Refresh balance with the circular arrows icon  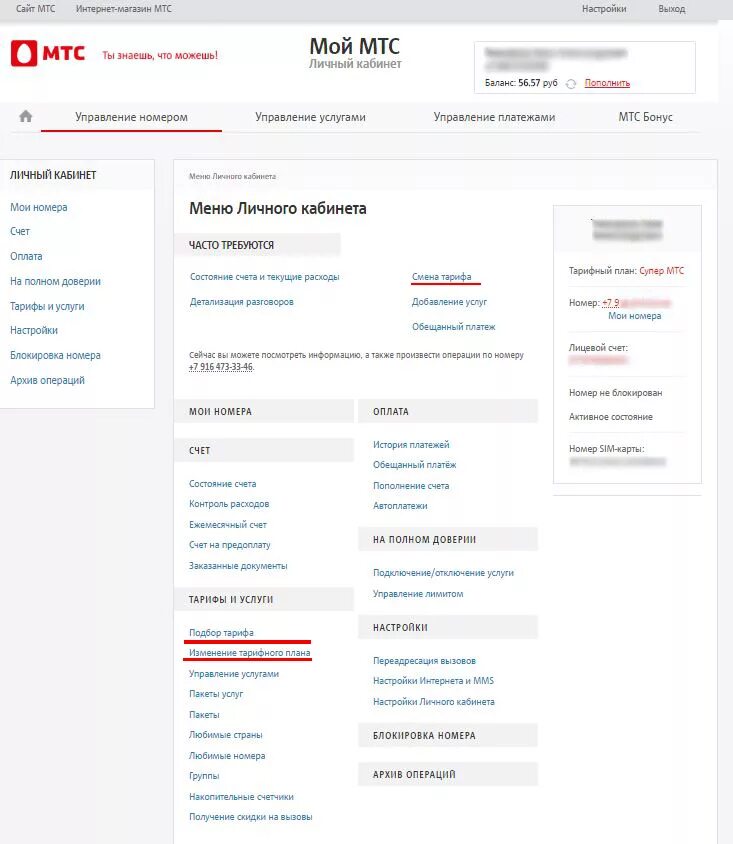[x=571, y=83]
